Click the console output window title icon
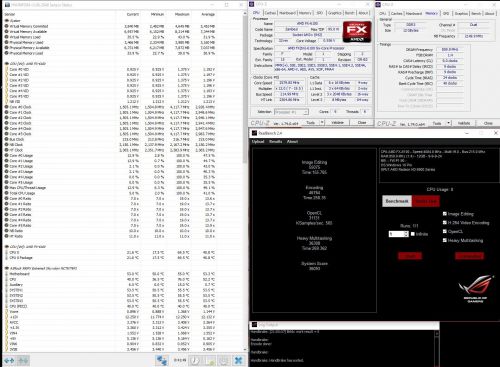 point(255,324)
